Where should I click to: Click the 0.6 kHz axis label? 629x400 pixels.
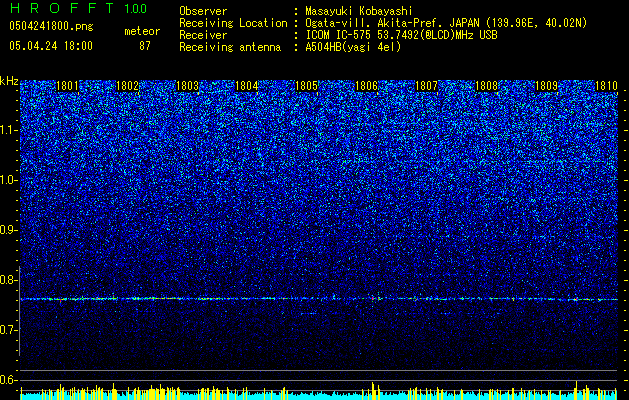(x=9, y=380)
